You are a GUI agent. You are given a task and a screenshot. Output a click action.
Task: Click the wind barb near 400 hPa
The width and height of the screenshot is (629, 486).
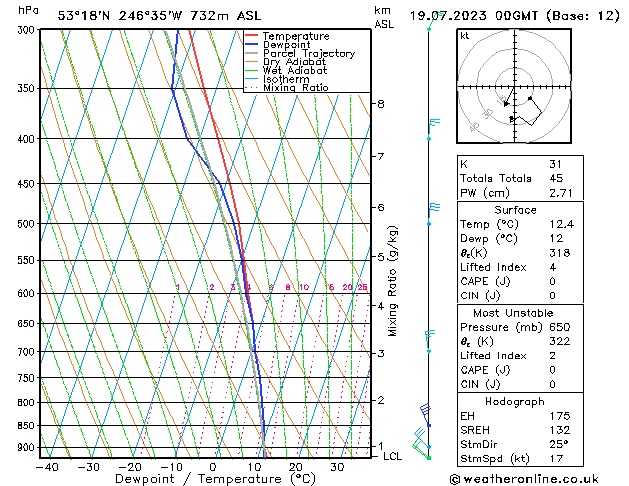click(434, 129)
